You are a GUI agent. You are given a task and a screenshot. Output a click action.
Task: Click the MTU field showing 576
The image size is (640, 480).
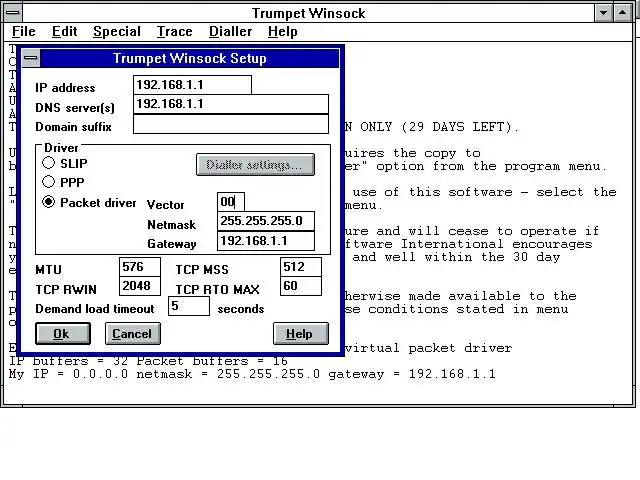[140, 267]
